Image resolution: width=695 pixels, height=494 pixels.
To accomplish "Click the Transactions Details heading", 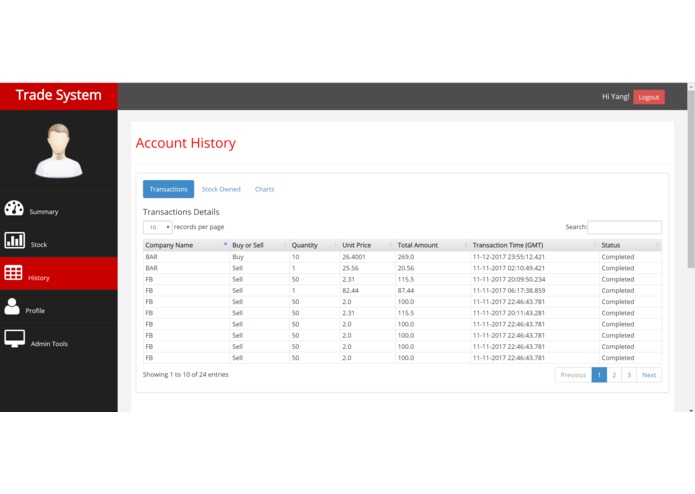I will [181, 212].
